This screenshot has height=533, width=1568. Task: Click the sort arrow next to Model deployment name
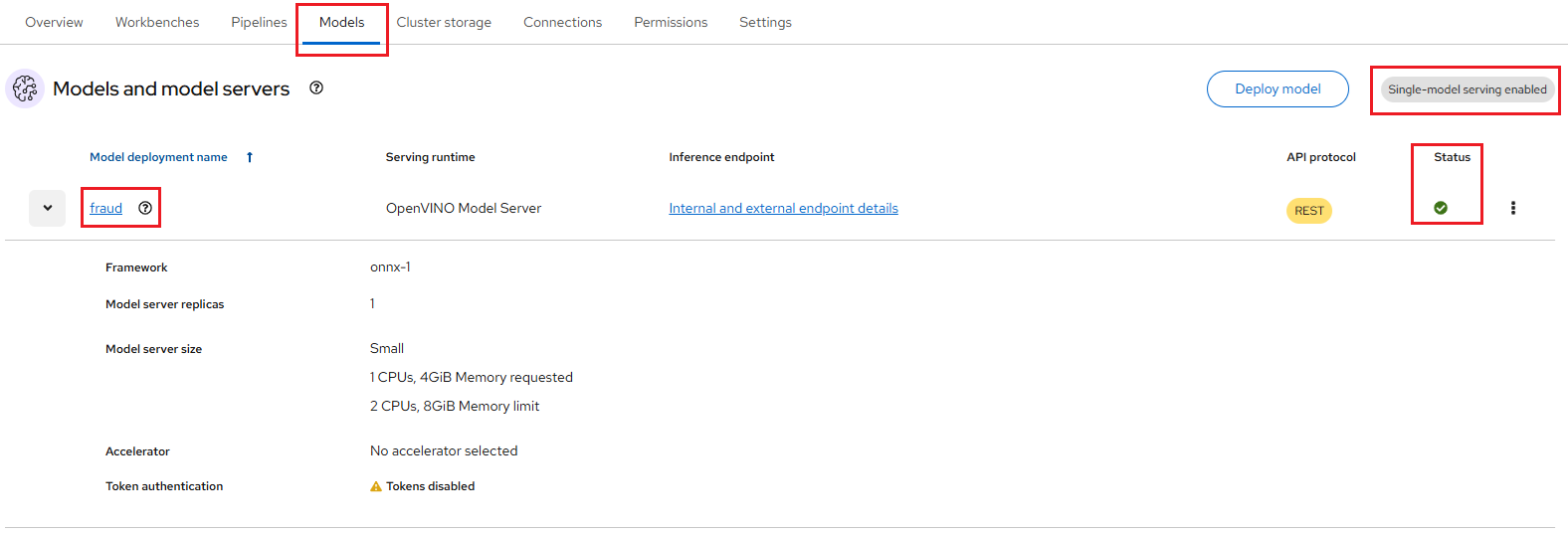click(x=250, y=157)
